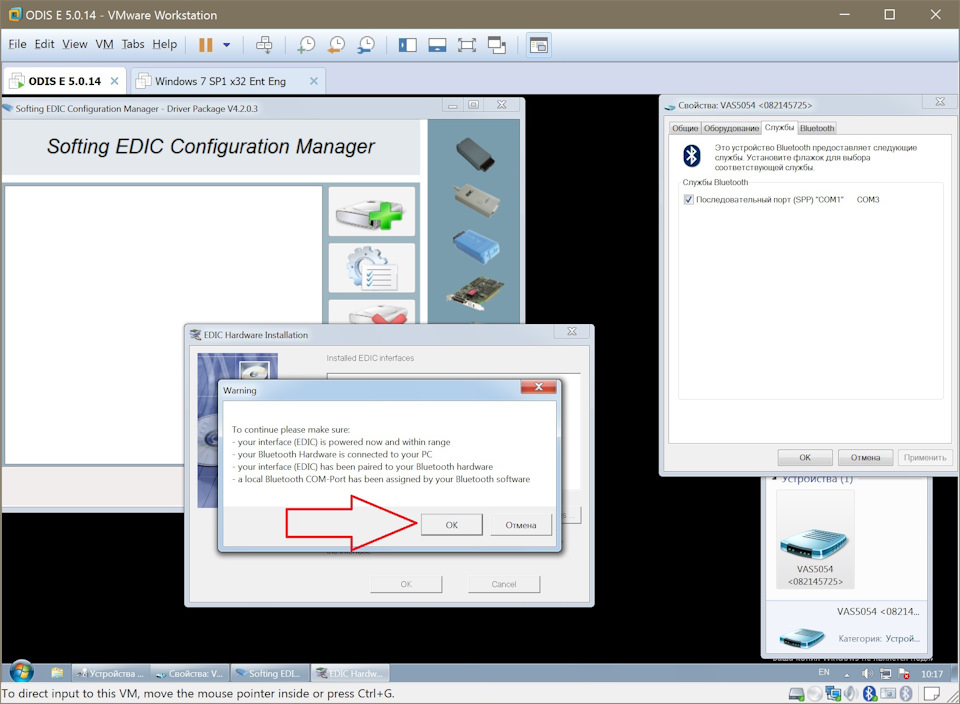Close the Windows 7 SP1 x32 tab
960x704 pixels.
[314, 81]
